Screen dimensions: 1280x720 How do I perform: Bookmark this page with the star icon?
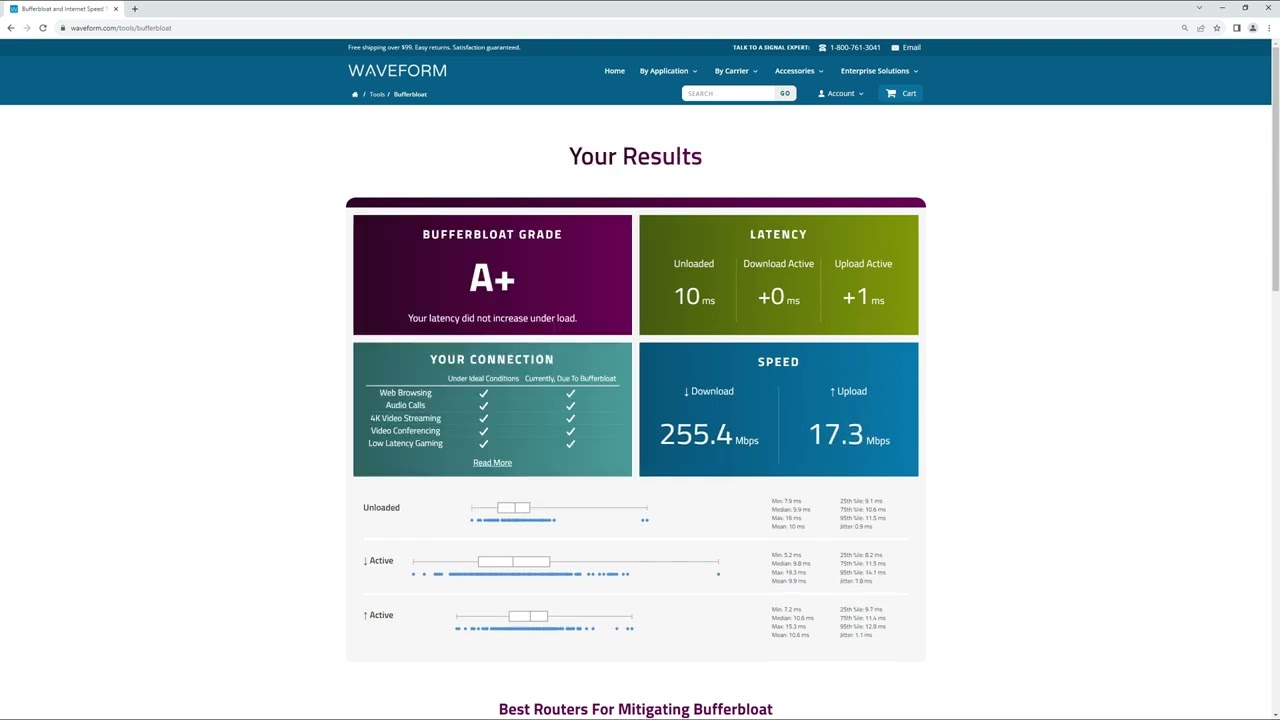1217,28
